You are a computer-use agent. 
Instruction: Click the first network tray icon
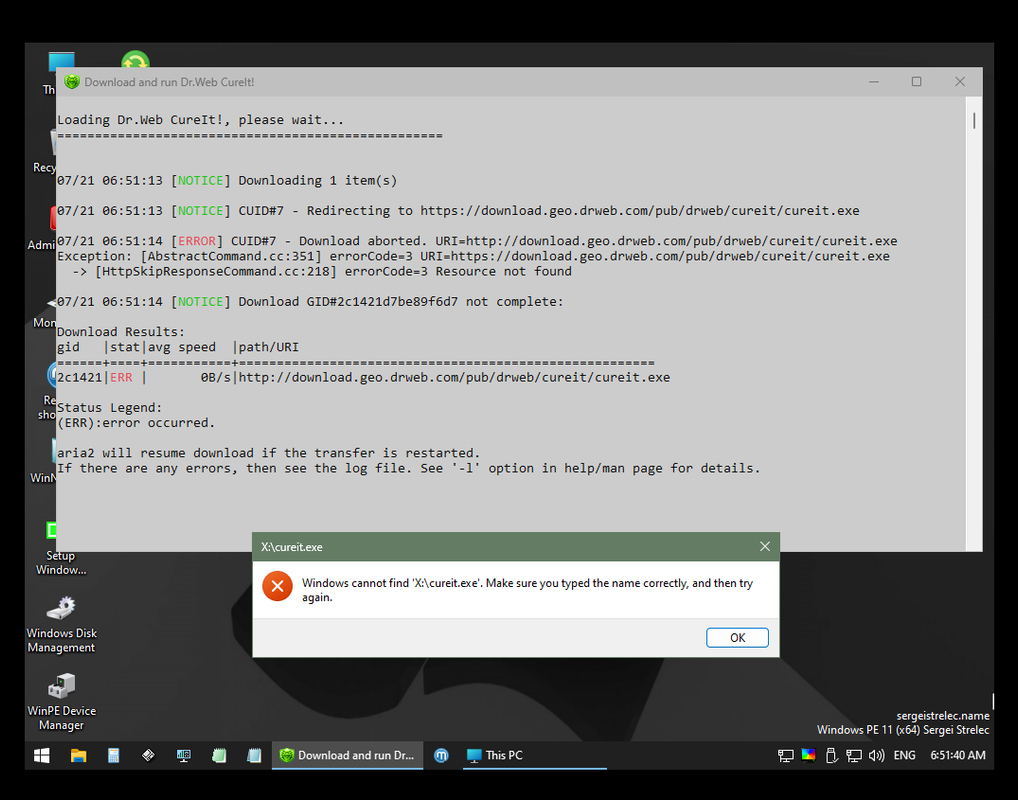click(x=786, y=755)
